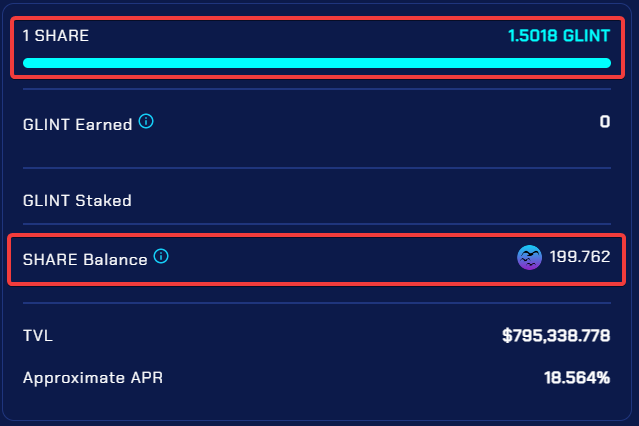Click the cyan progress bar under 1 SHARE

click(x=316, y=63)
